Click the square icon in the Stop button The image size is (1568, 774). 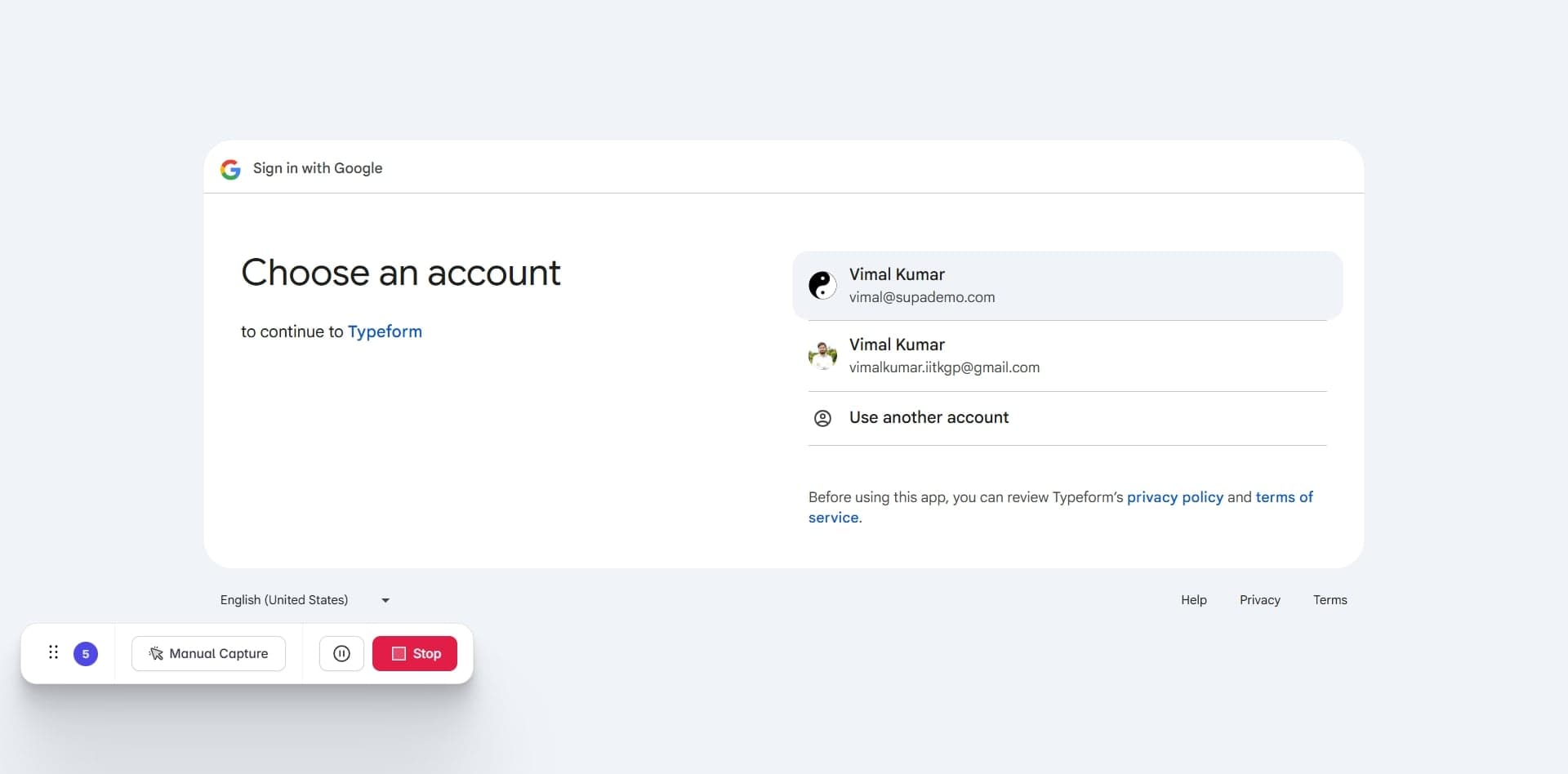(x=399, y=654)
